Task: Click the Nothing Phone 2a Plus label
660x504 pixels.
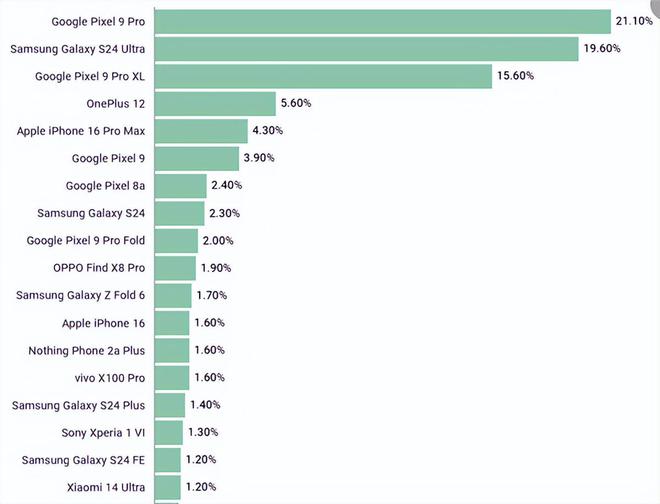Action: pos(87,350)
